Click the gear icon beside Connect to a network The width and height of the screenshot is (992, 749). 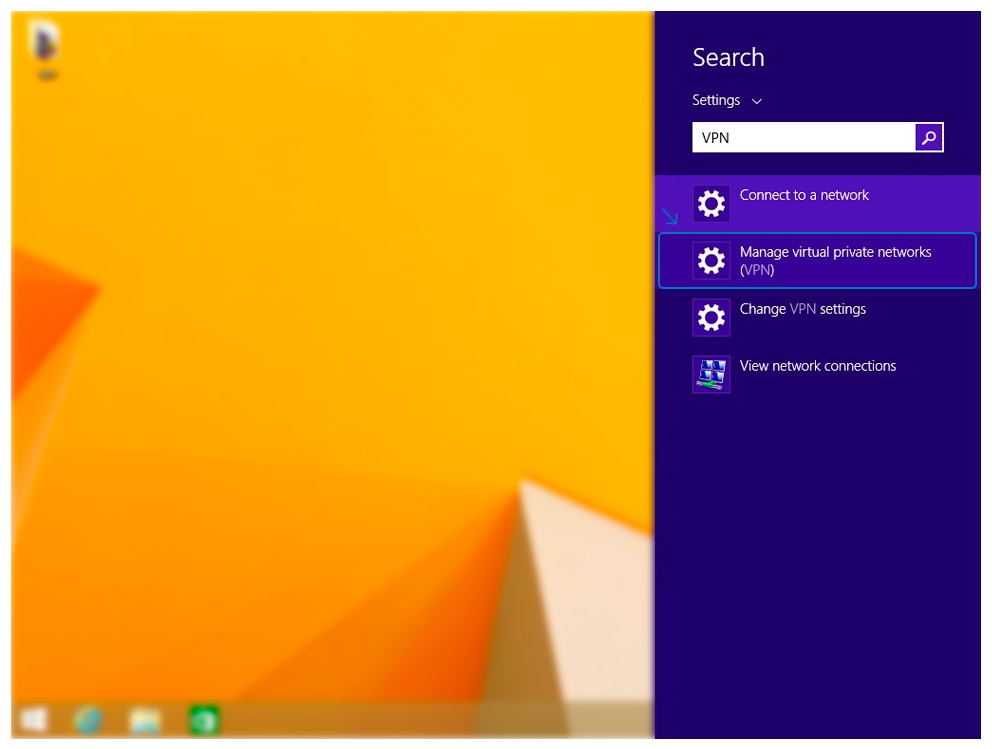711,204
